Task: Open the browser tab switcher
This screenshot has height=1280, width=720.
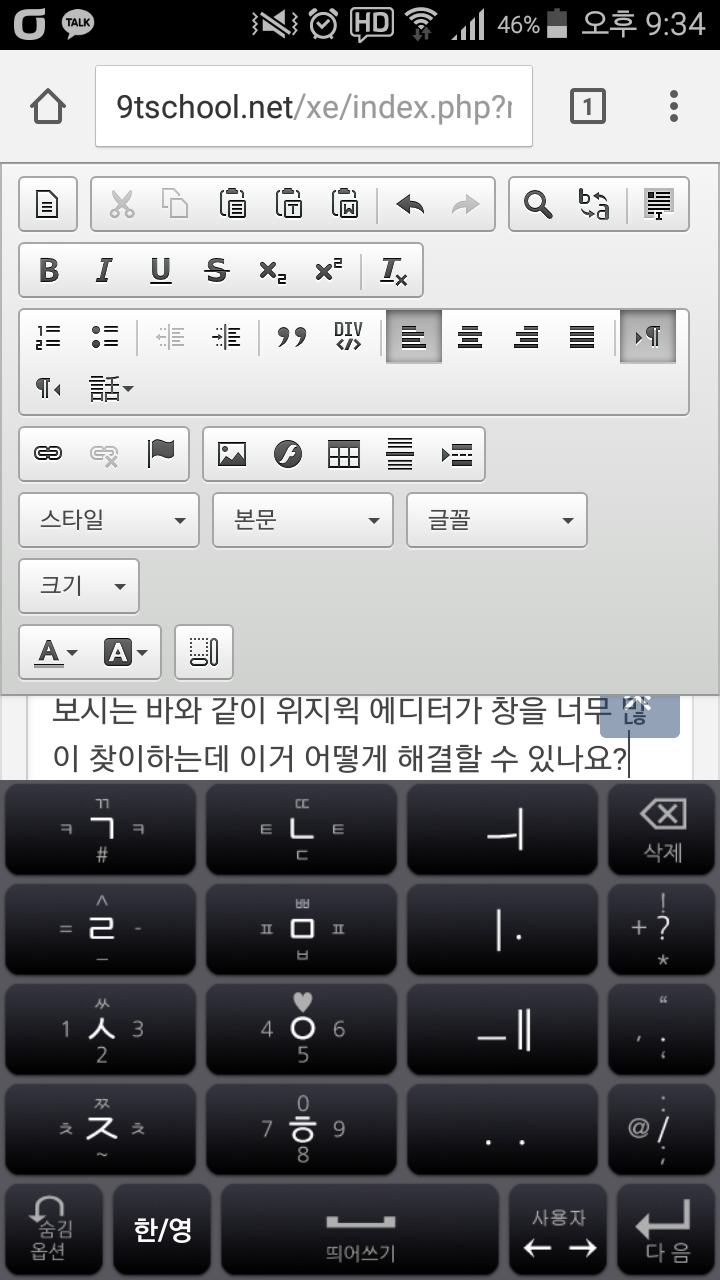Action: (x=588, y=106)
